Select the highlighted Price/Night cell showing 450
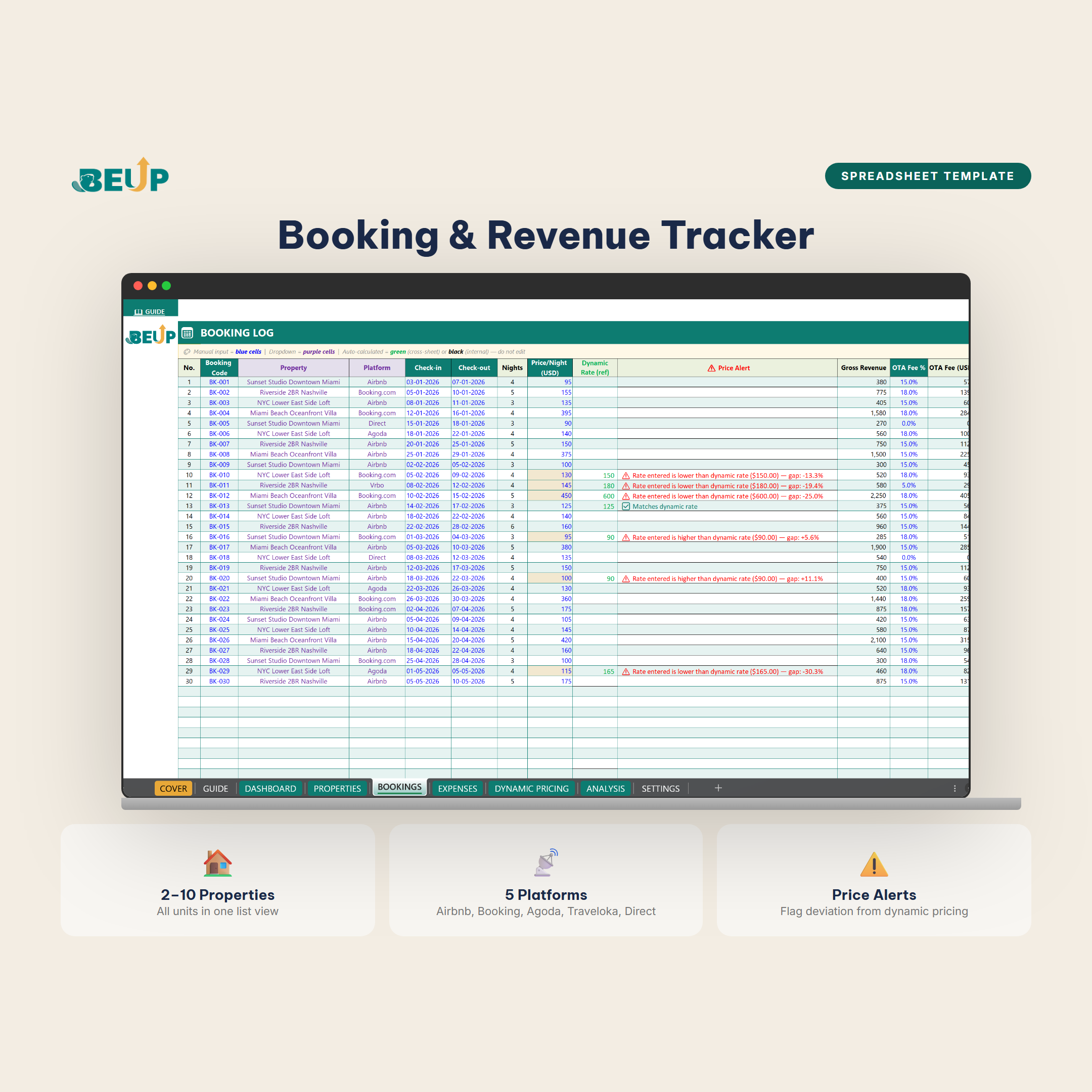The height and width of the screenshot is (1092, 1092). 550,495
